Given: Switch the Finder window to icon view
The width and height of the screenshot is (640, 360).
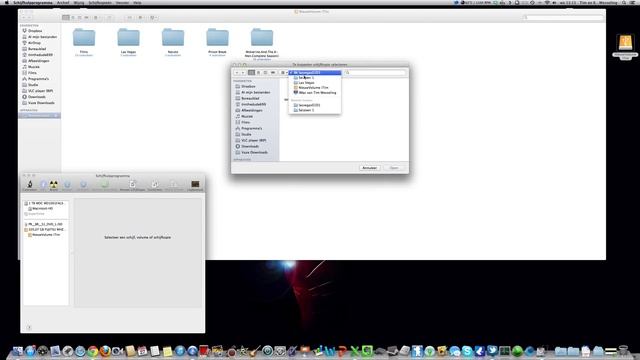Looking at the screenshot, I should point(66,18).
